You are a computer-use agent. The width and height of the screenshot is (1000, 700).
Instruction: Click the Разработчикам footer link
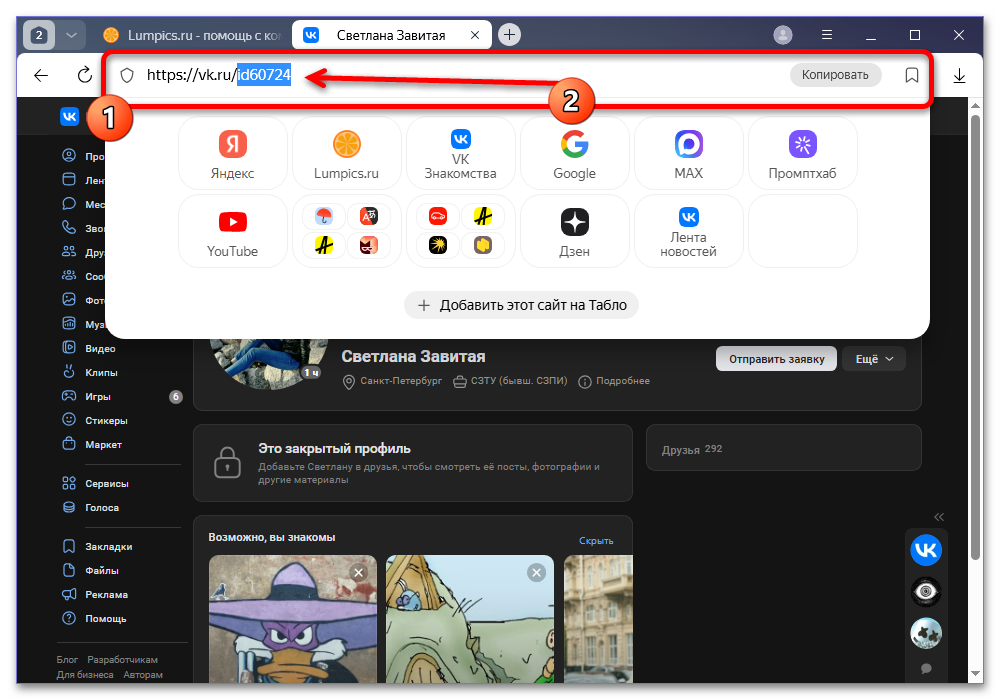pyautogui.click(x=122, y=660)
